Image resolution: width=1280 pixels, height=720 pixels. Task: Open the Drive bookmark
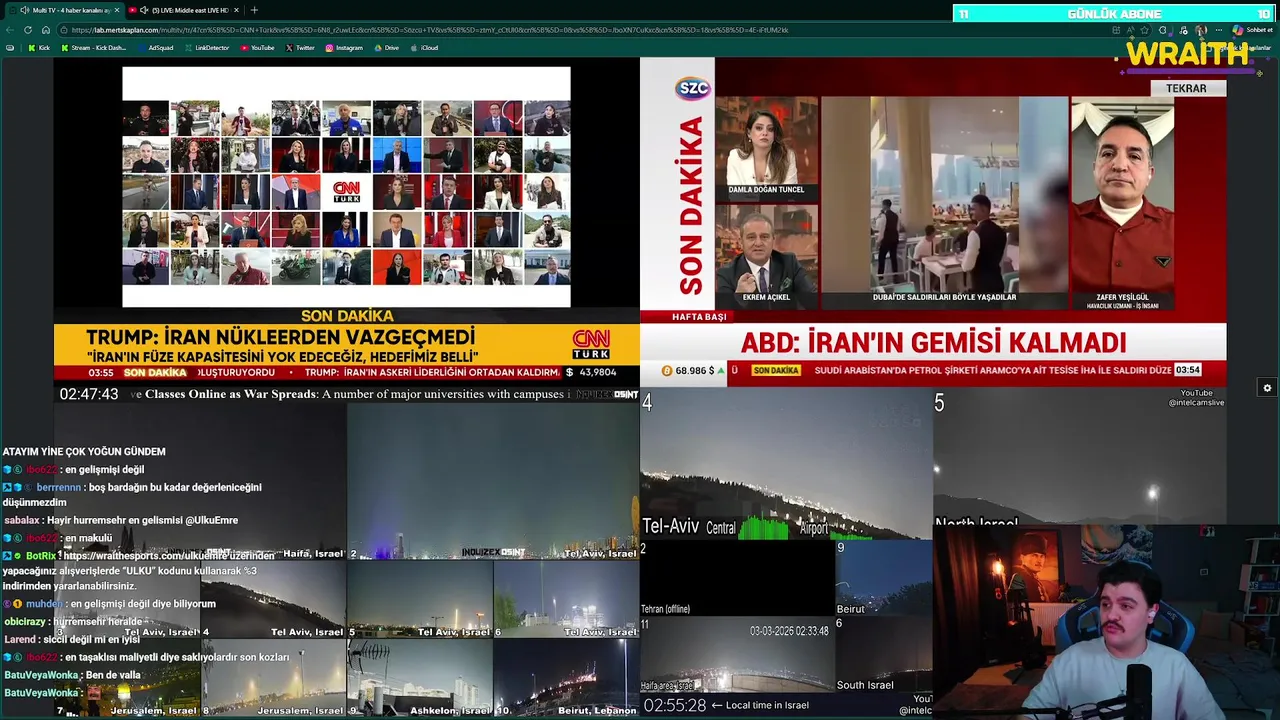[x=386, y=47]
